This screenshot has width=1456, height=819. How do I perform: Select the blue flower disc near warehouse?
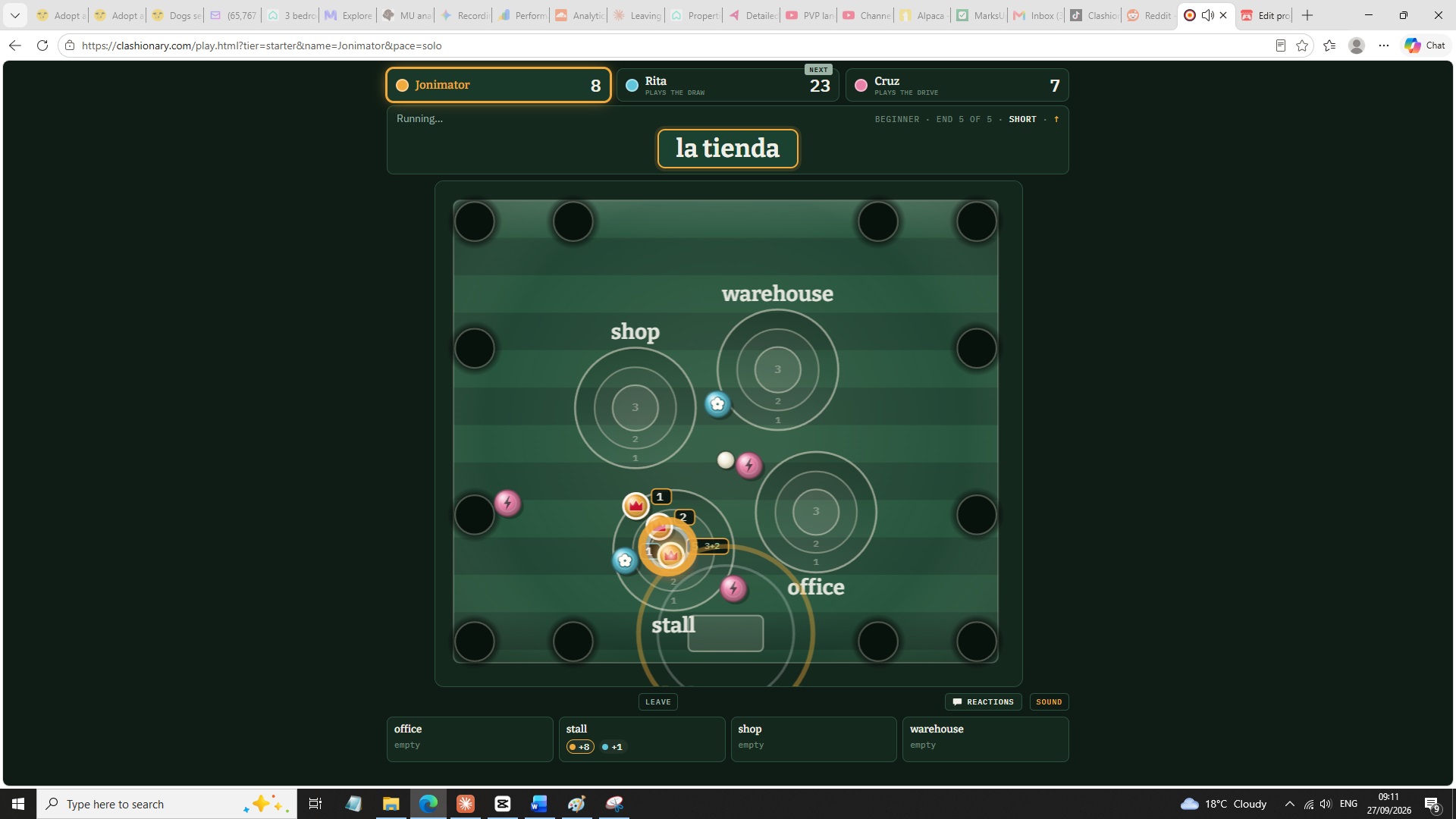[717, 404]
